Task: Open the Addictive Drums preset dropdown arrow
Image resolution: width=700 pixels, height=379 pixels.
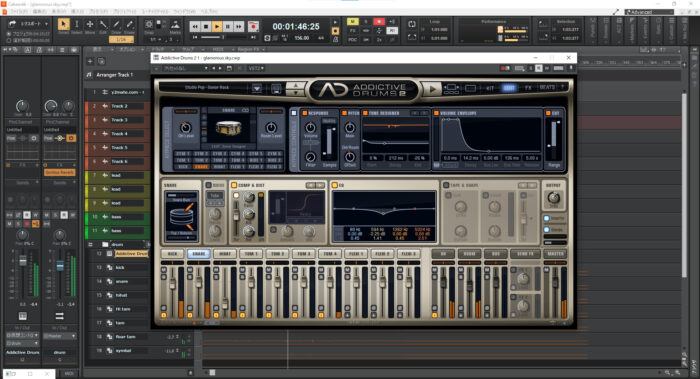Action: pos(257,88)
